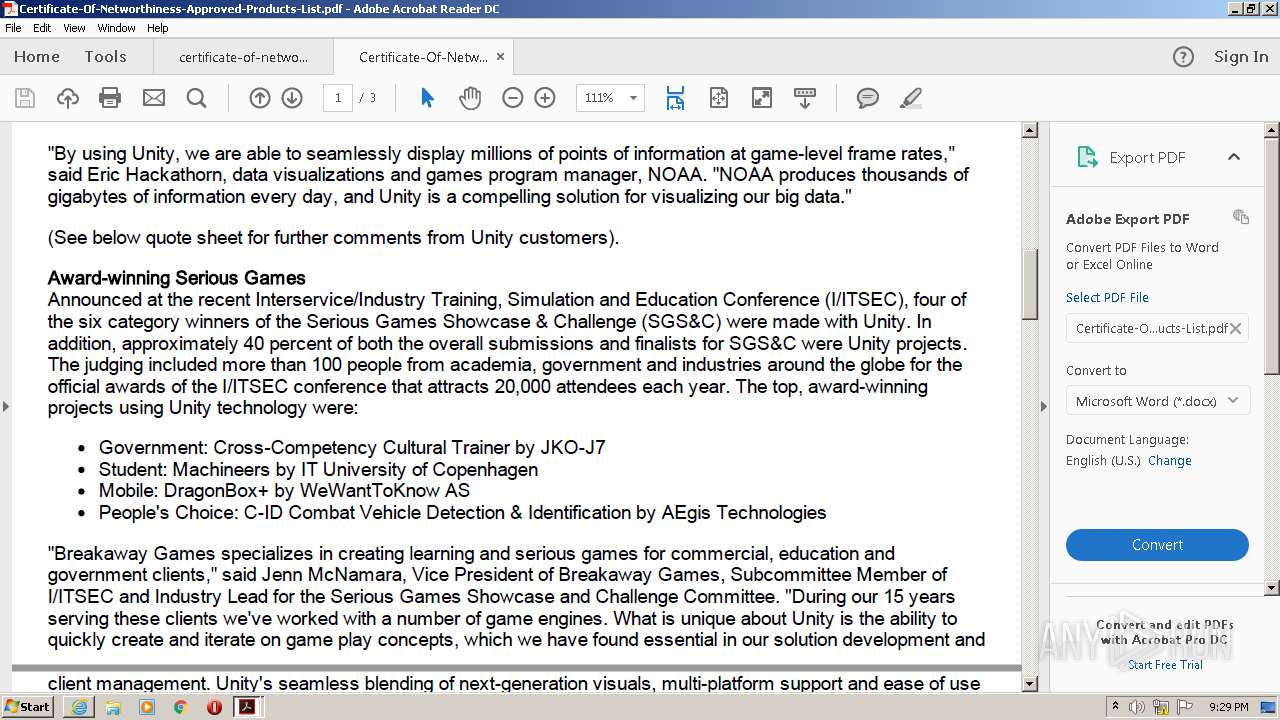Enter full screen mode icon
The image size is (1280, 720).
tap(762, 98)
